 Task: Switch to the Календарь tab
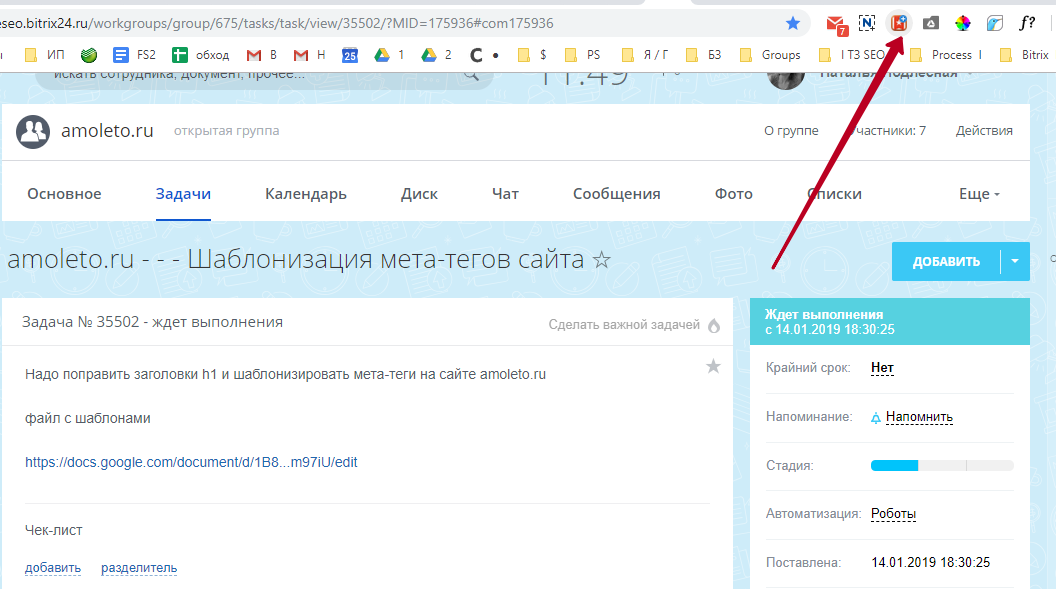point(306,194)
